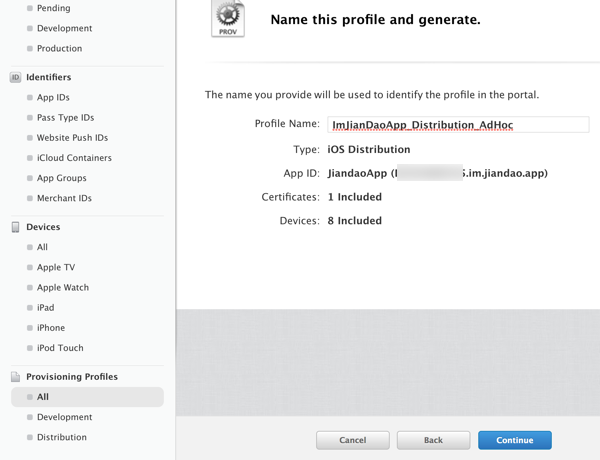Open App IDs in the sidebar
This screenshot has width=600, height=460.
click(53, 98)
